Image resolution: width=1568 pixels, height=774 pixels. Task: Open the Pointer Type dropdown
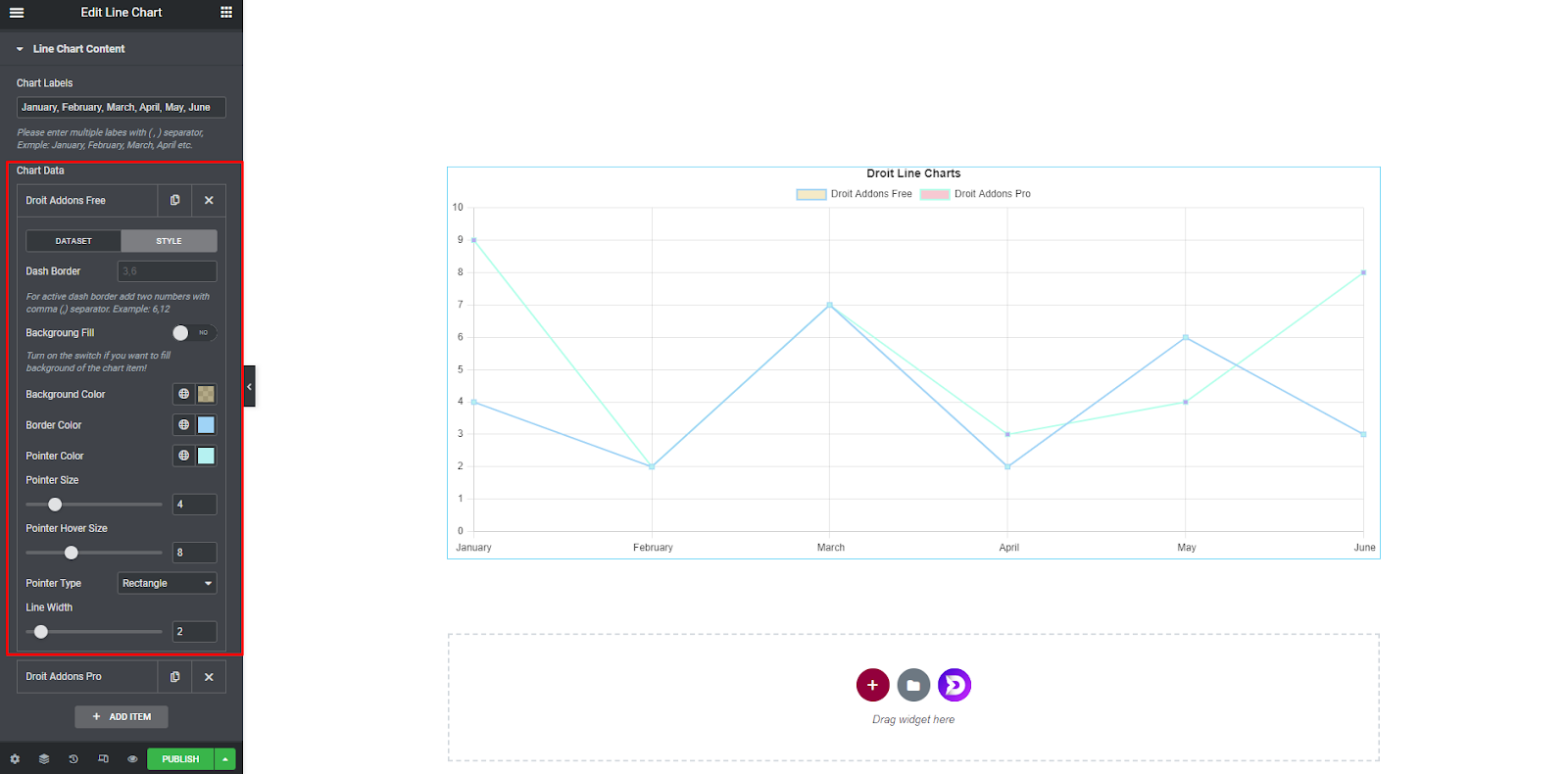[168, 583]
